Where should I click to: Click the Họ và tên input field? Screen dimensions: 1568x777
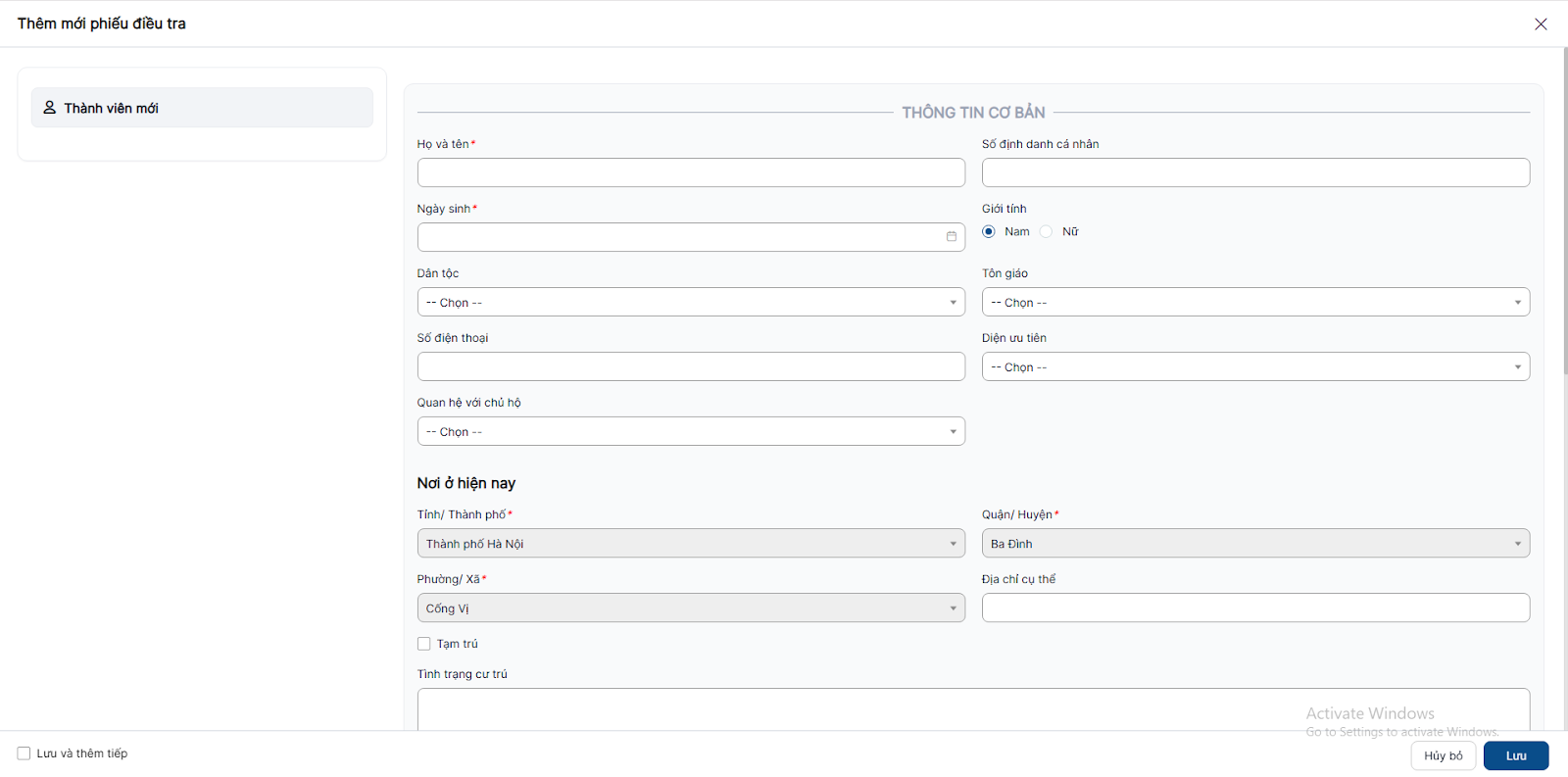coord(691,173)
